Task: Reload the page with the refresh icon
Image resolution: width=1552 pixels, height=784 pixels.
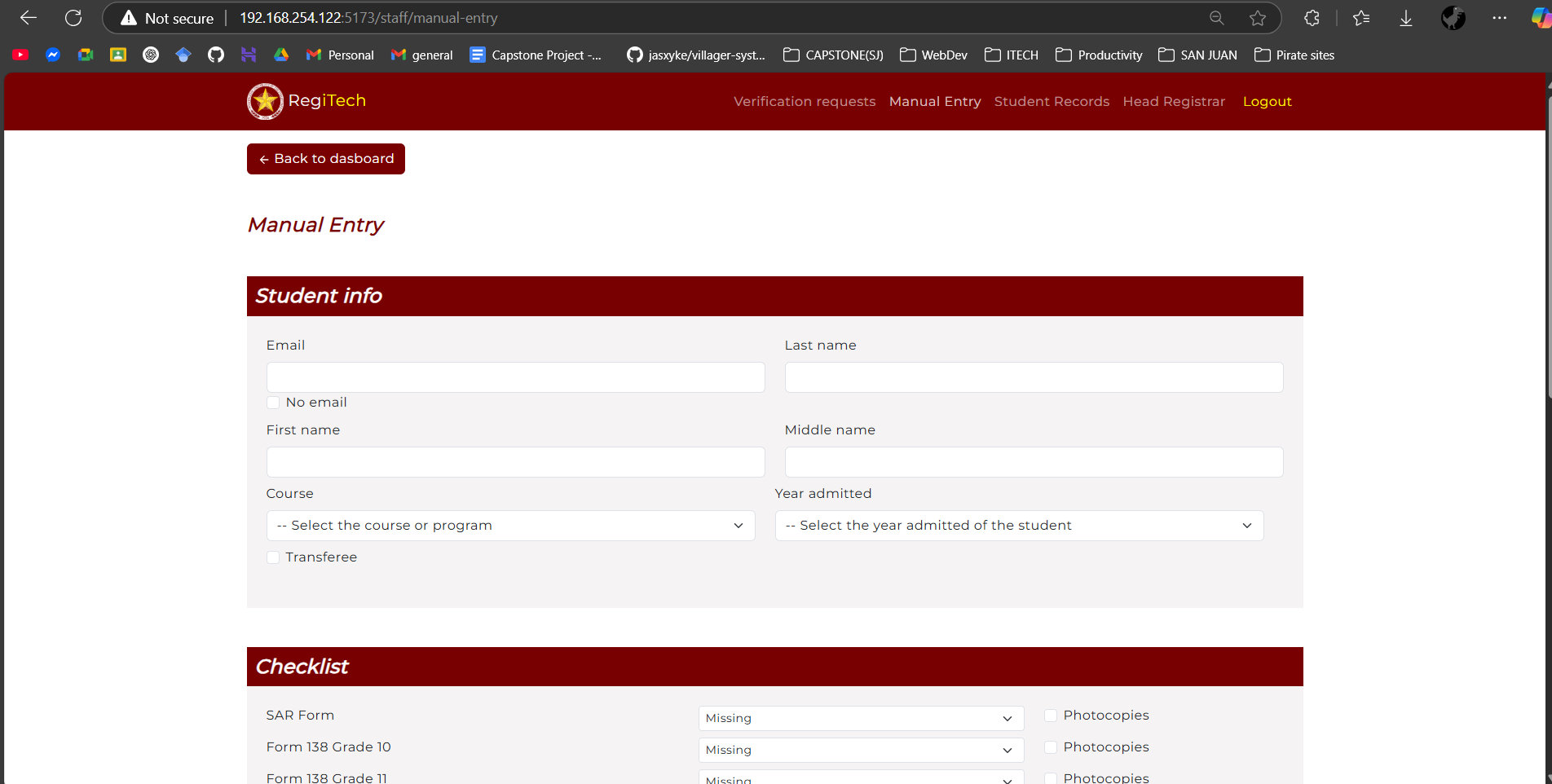Action: 73,18
